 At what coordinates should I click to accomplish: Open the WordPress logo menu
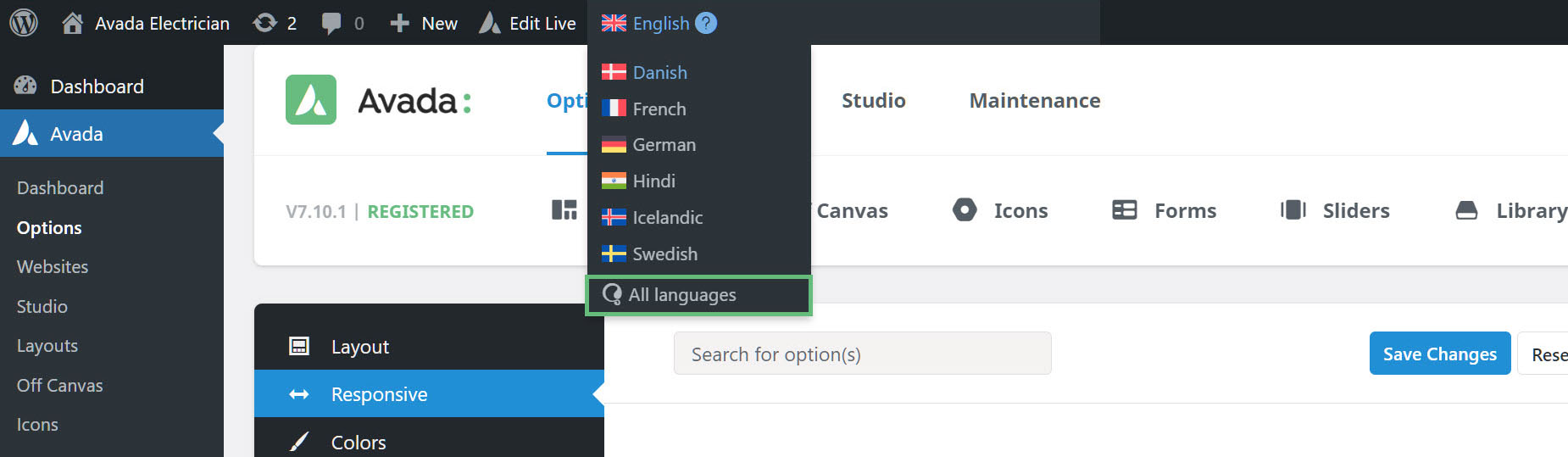tap(24, 23)
